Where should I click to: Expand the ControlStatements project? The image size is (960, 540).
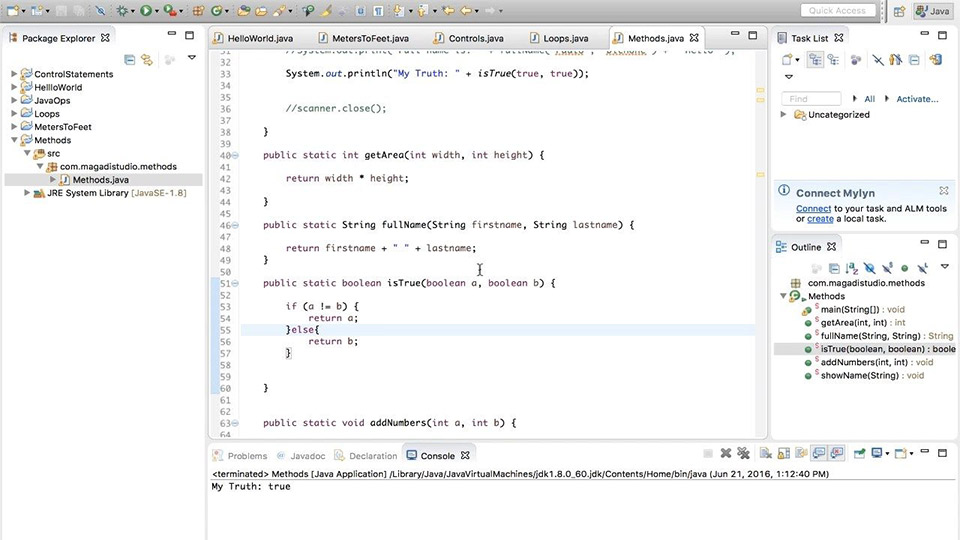(x=14, y=73)
